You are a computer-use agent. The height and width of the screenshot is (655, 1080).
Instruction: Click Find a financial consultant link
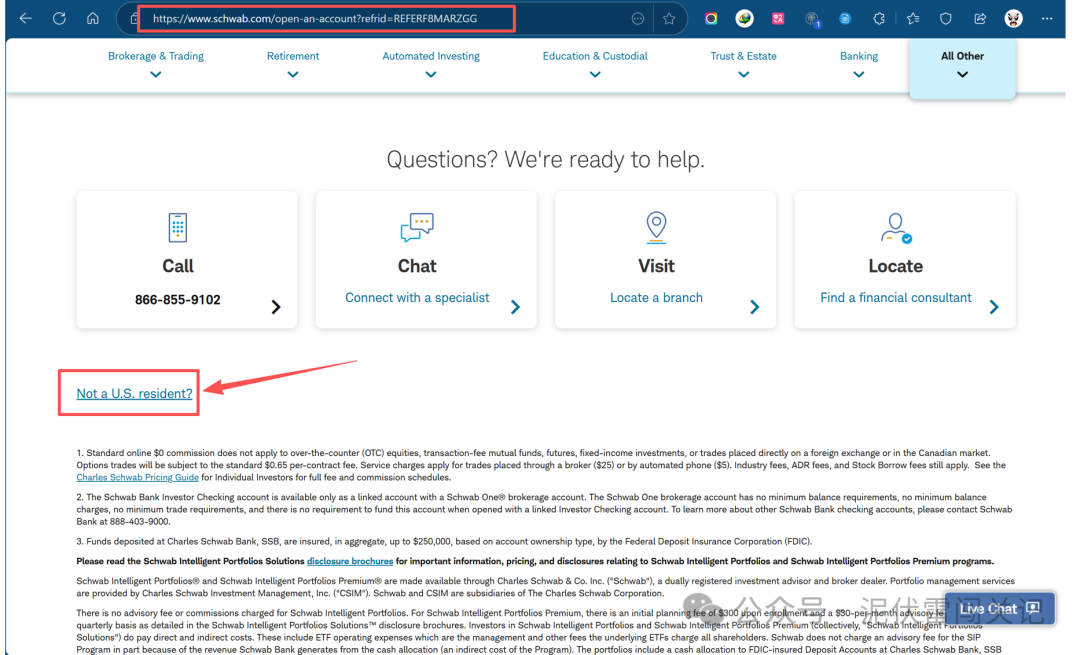pyautogui.click(x=895, y=298)
